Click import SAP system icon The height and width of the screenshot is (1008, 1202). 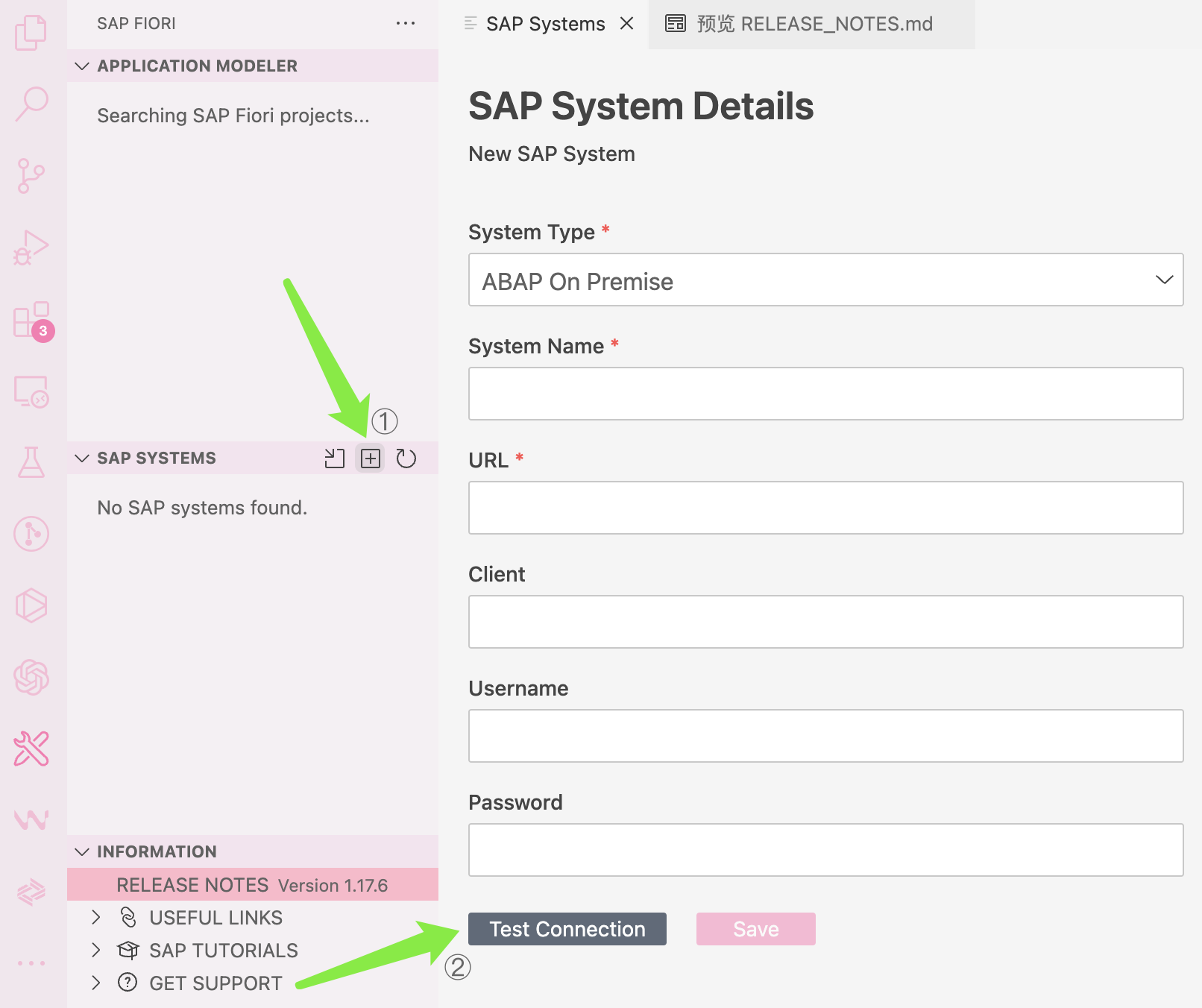[x=335, y=459]
